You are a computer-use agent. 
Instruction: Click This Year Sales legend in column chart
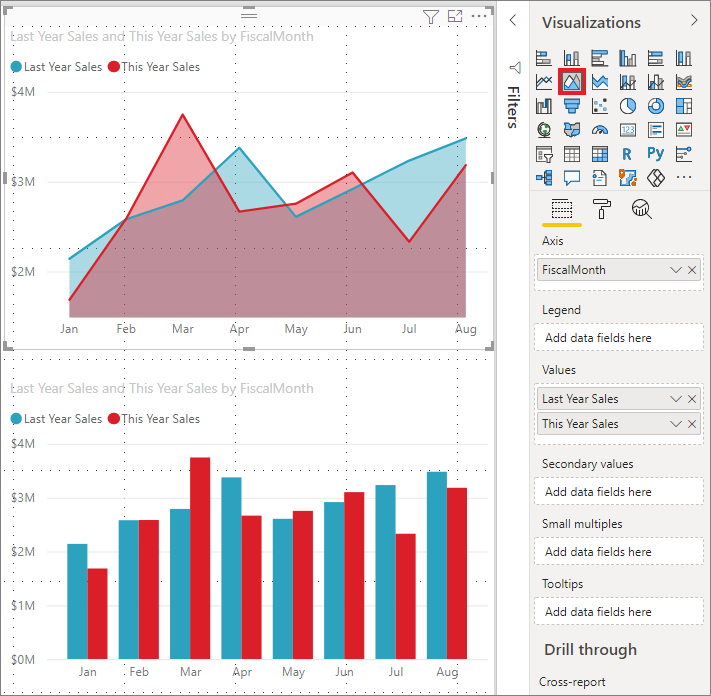(x=154, y=419)
